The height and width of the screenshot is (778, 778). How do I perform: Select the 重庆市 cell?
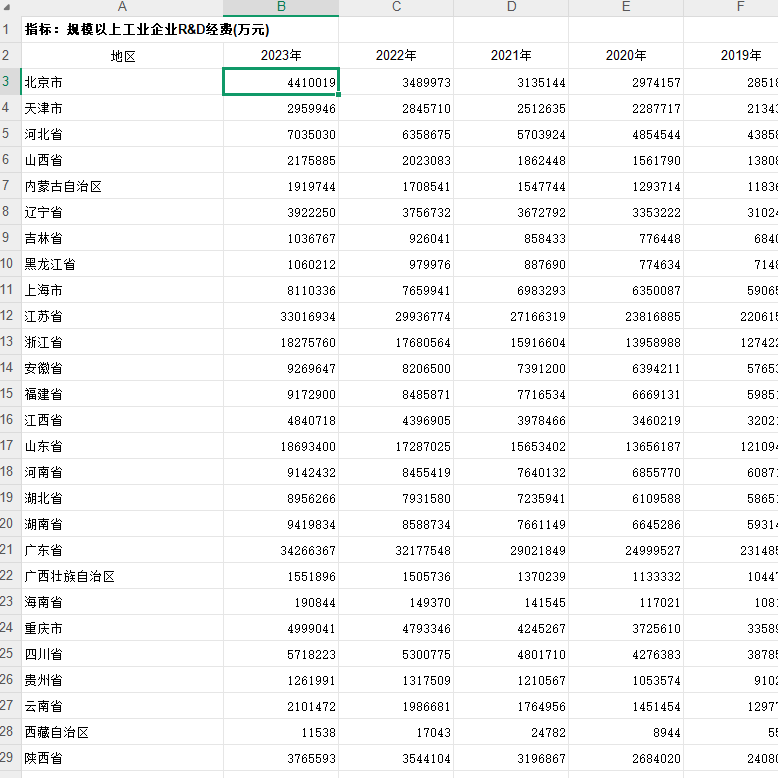coord(123,628)
